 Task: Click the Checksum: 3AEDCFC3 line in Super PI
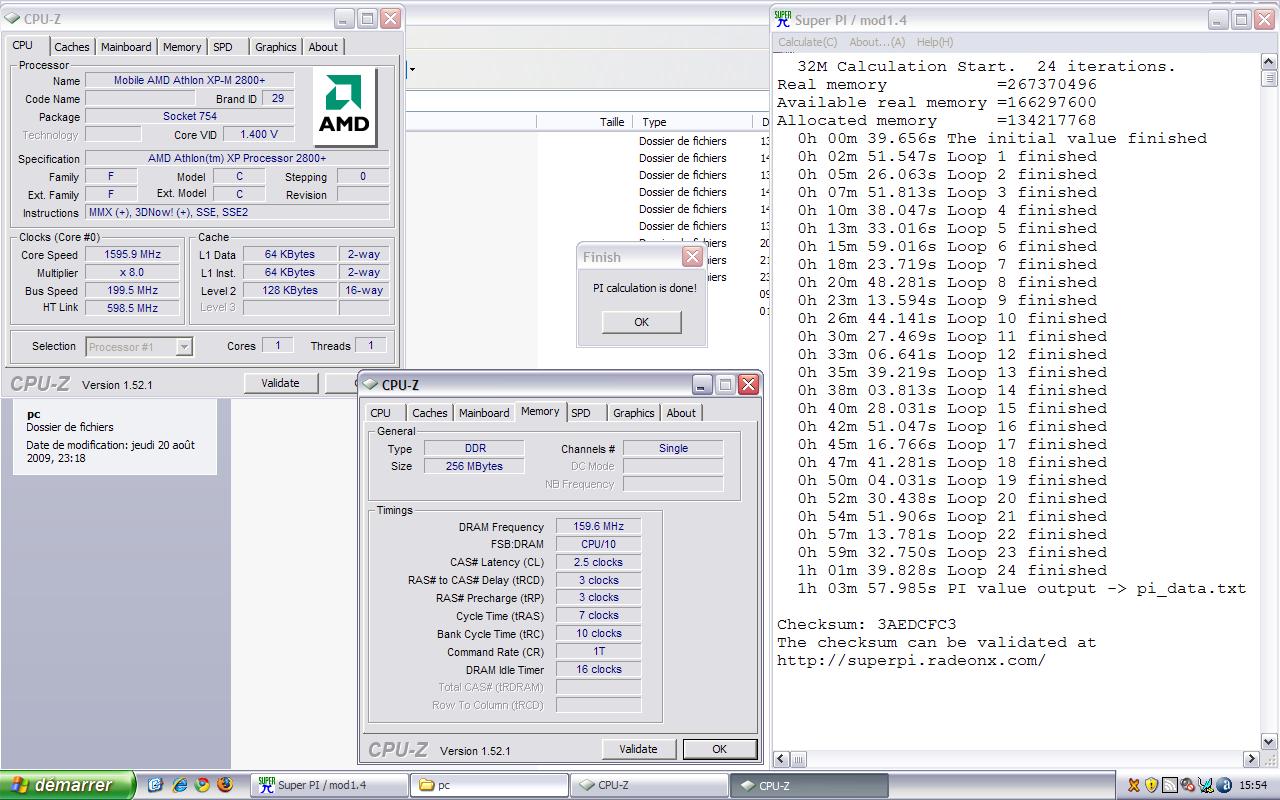pos(867,624)
